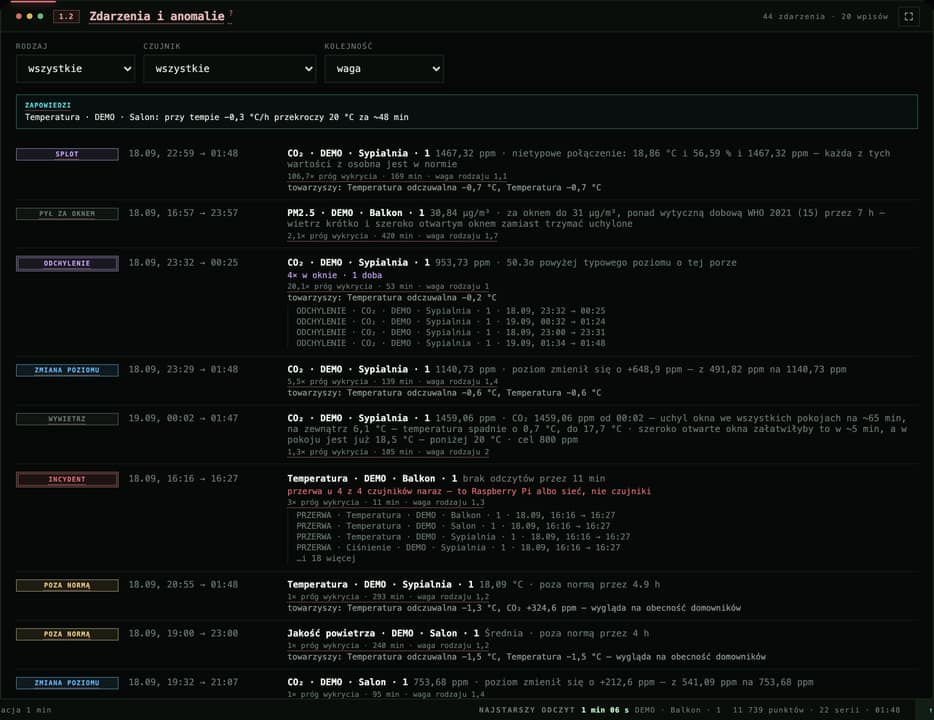Open fullscreen view with the expand icon

point(908,17)
